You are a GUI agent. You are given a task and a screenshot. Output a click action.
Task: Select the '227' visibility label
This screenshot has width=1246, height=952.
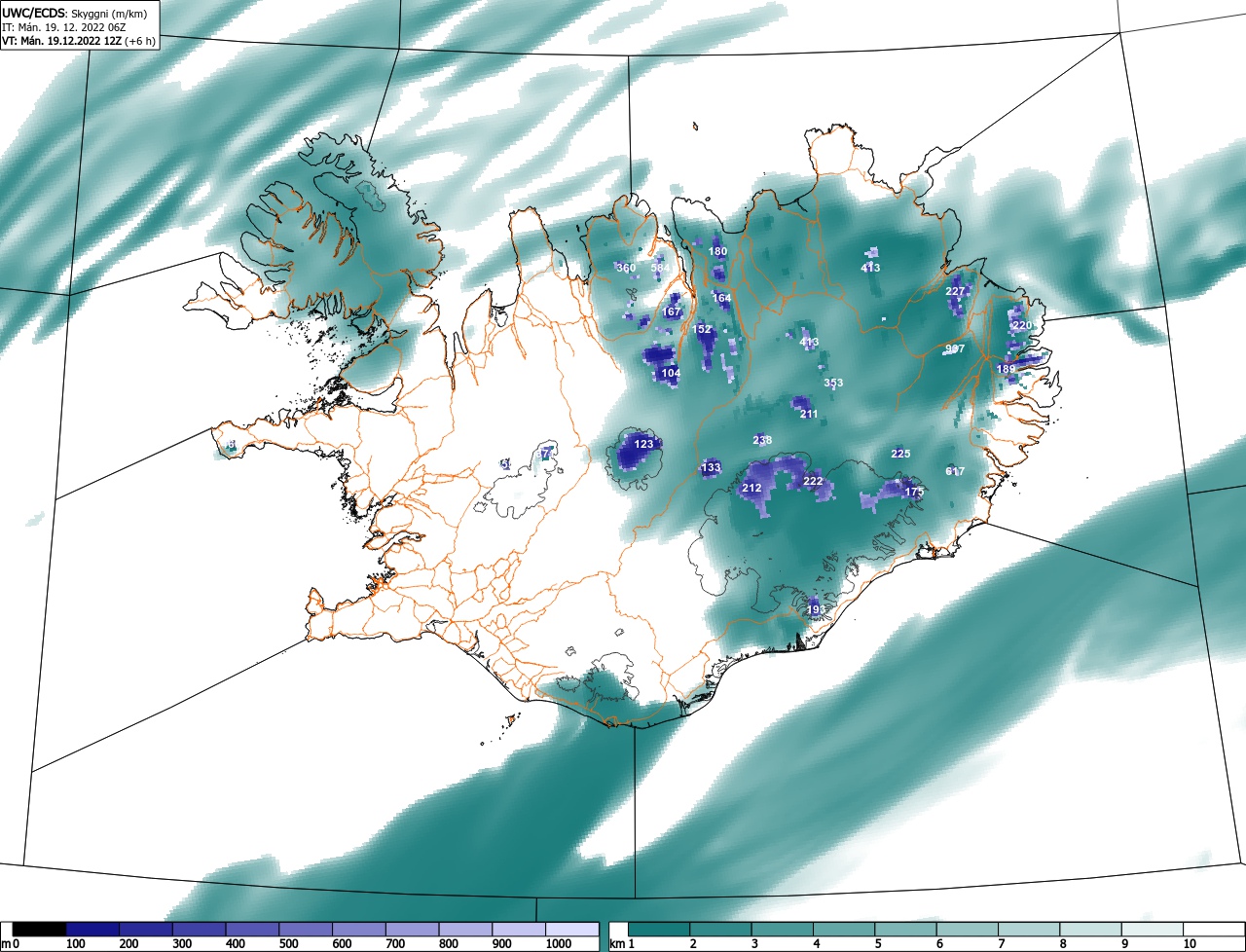click(955, 291)
